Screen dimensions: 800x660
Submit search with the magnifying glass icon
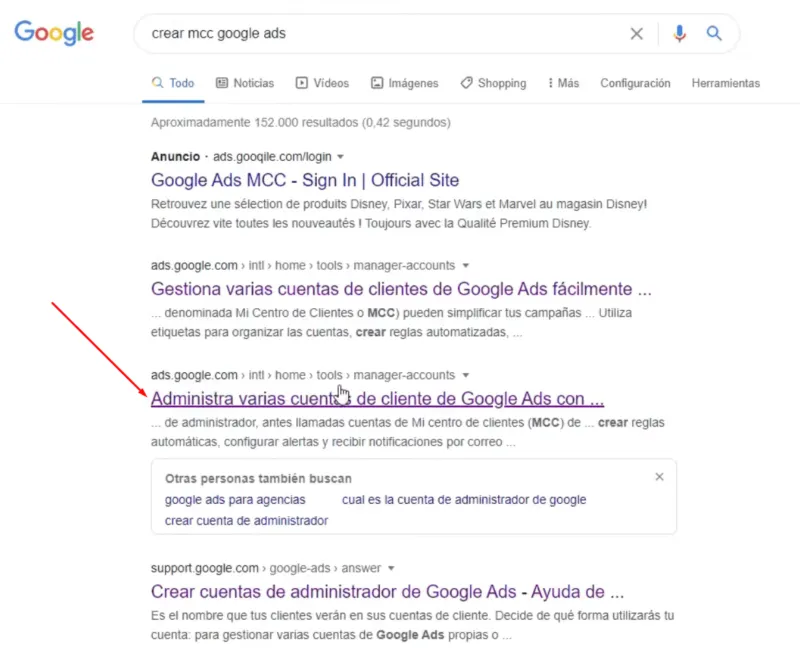pos(714,34)
